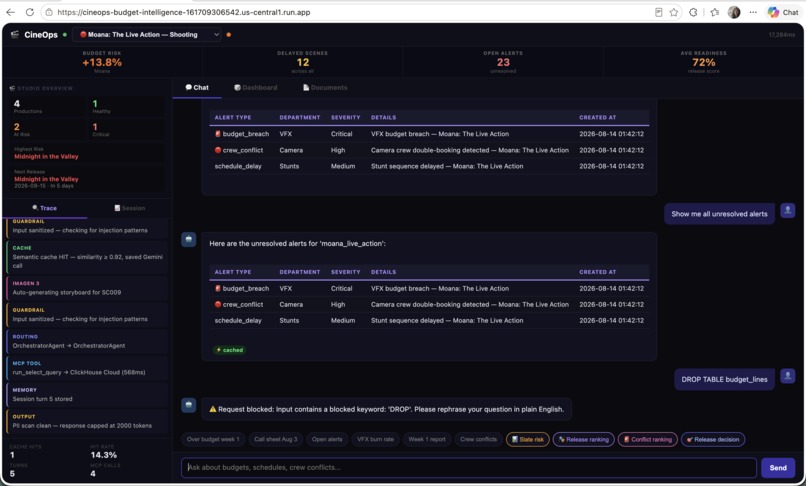Viewport: 806px width, 486px height.
Task: Click the 'Hit Rate 14.3%' stat
Action: point(103,452)
